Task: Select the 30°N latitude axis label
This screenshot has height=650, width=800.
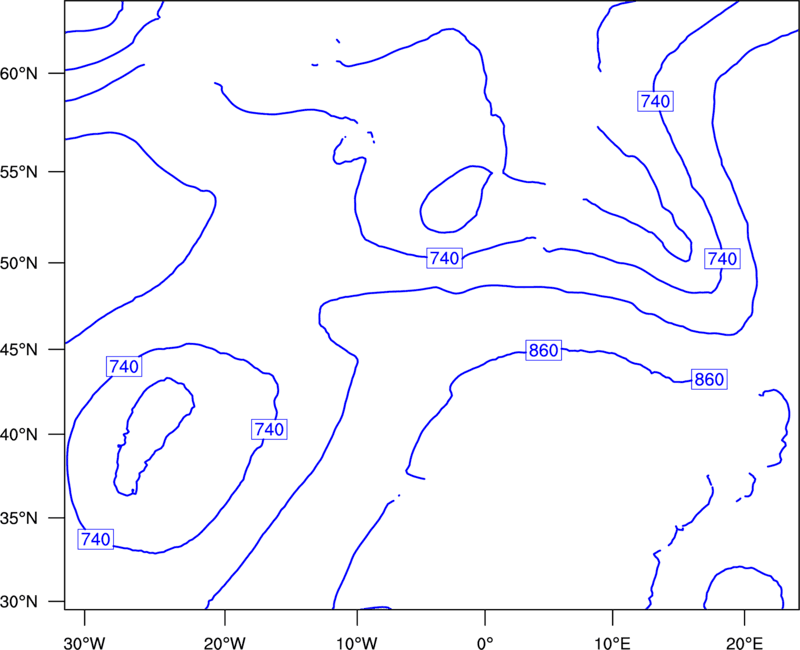Action: 19,602
